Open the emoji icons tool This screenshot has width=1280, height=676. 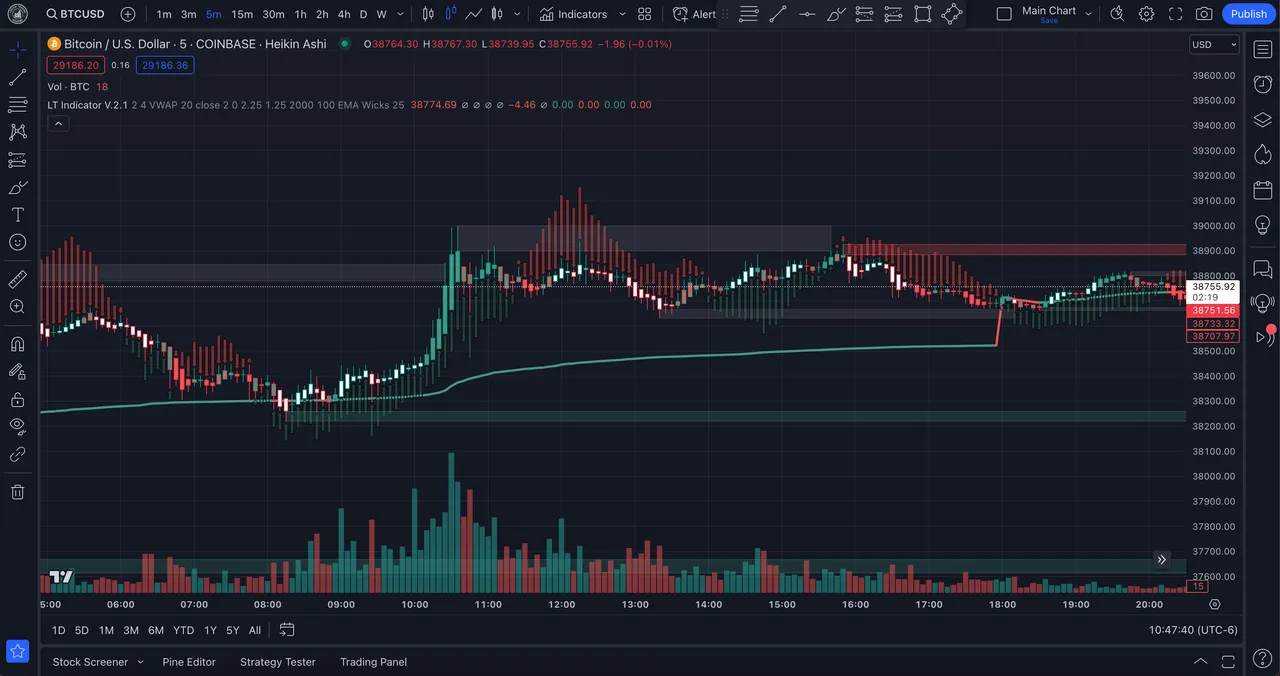[x=18, y=242]
